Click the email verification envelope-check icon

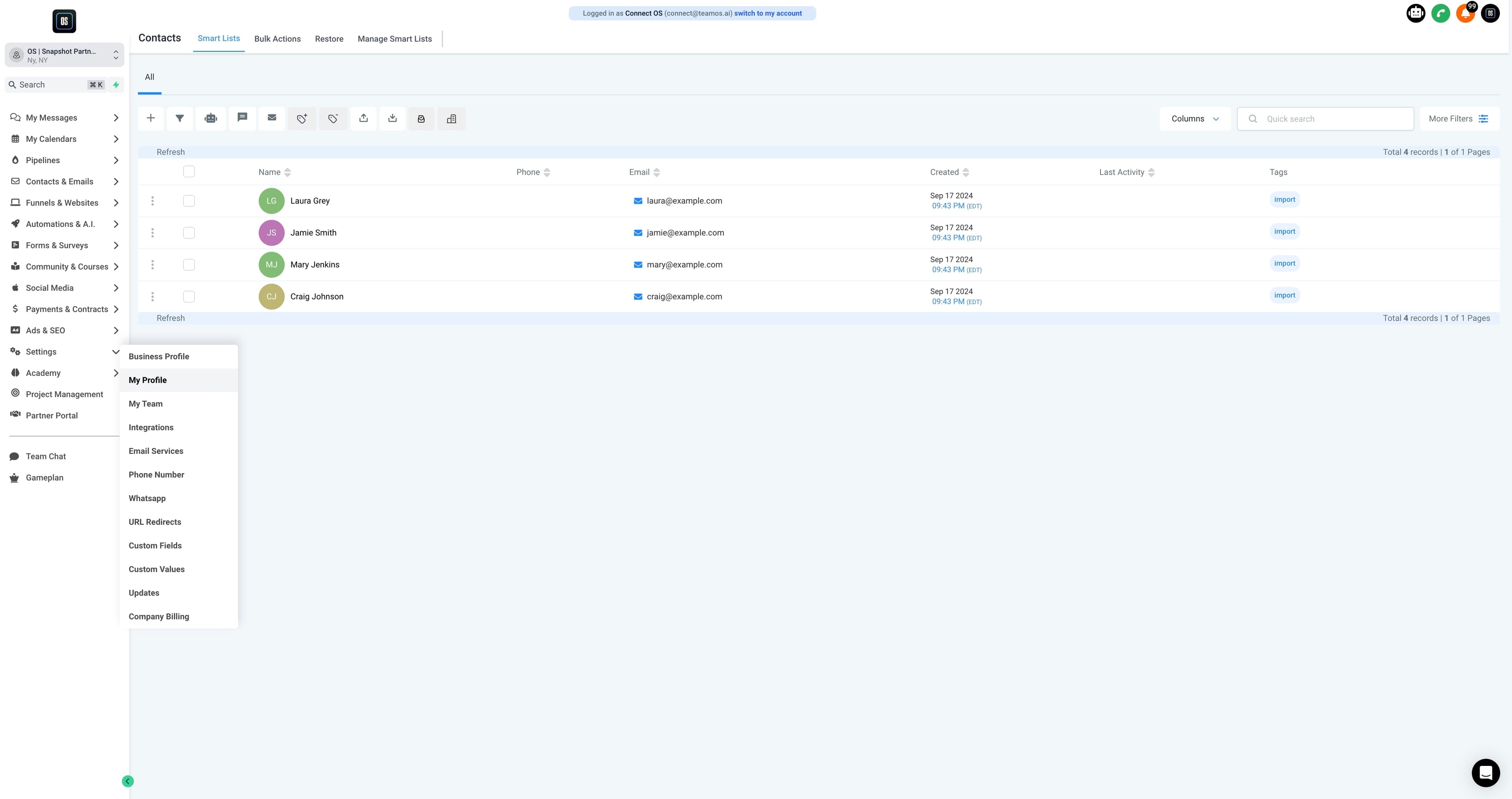click(421, 118)
